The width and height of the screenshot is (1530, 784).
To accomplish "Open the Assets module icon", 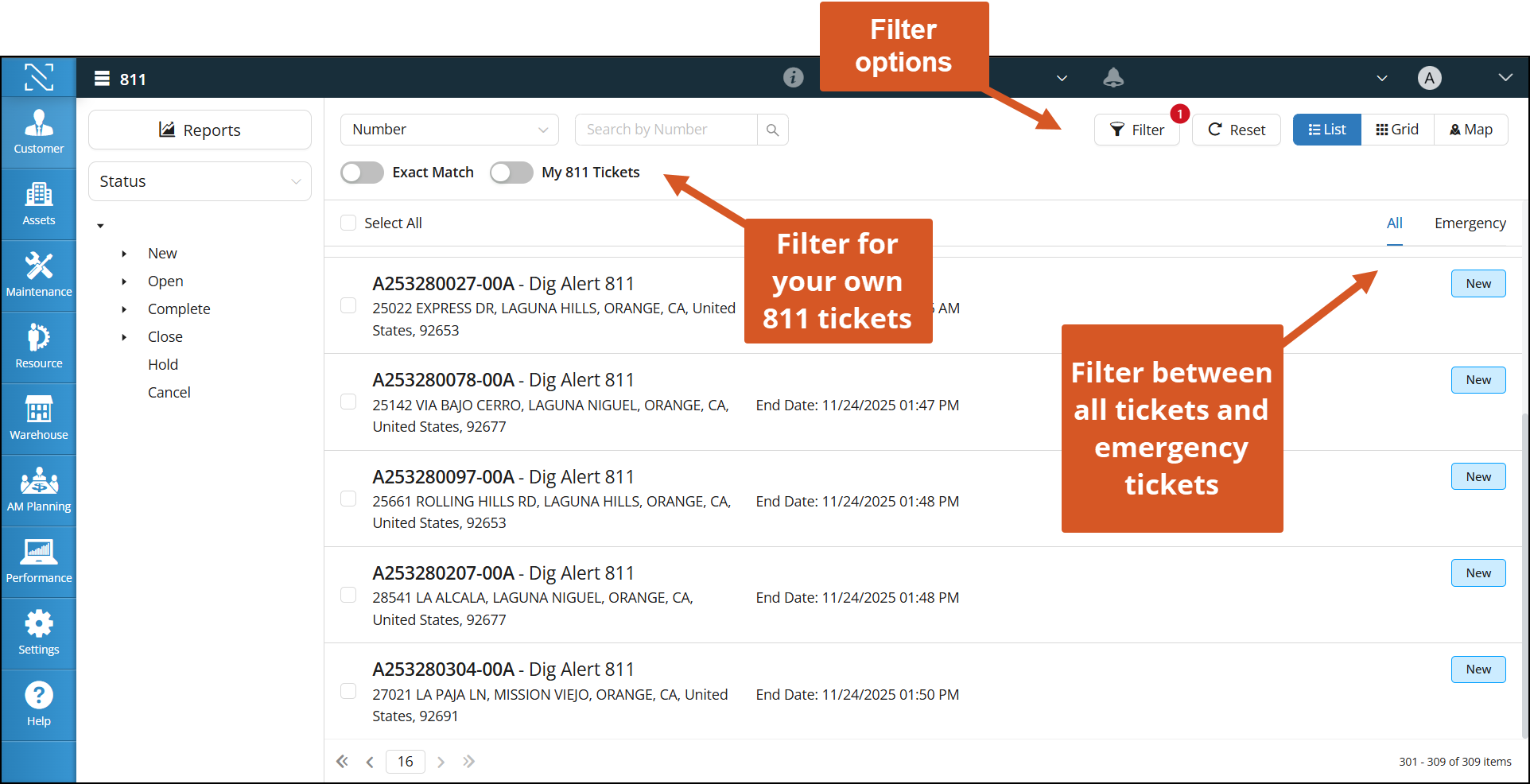I will pos(38,204).
